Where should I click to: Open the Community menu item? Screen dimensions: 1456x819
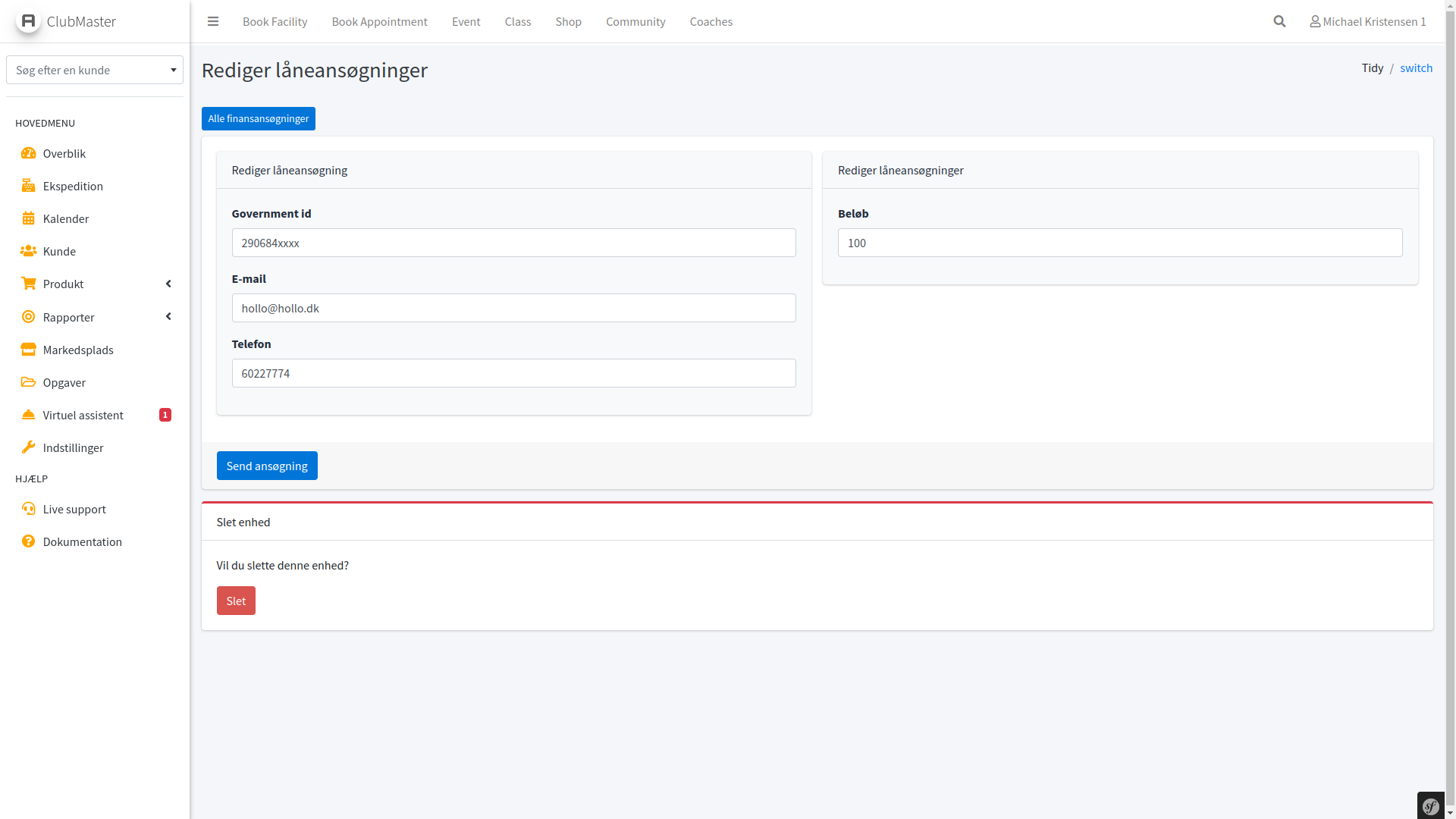tap(635, 21)
